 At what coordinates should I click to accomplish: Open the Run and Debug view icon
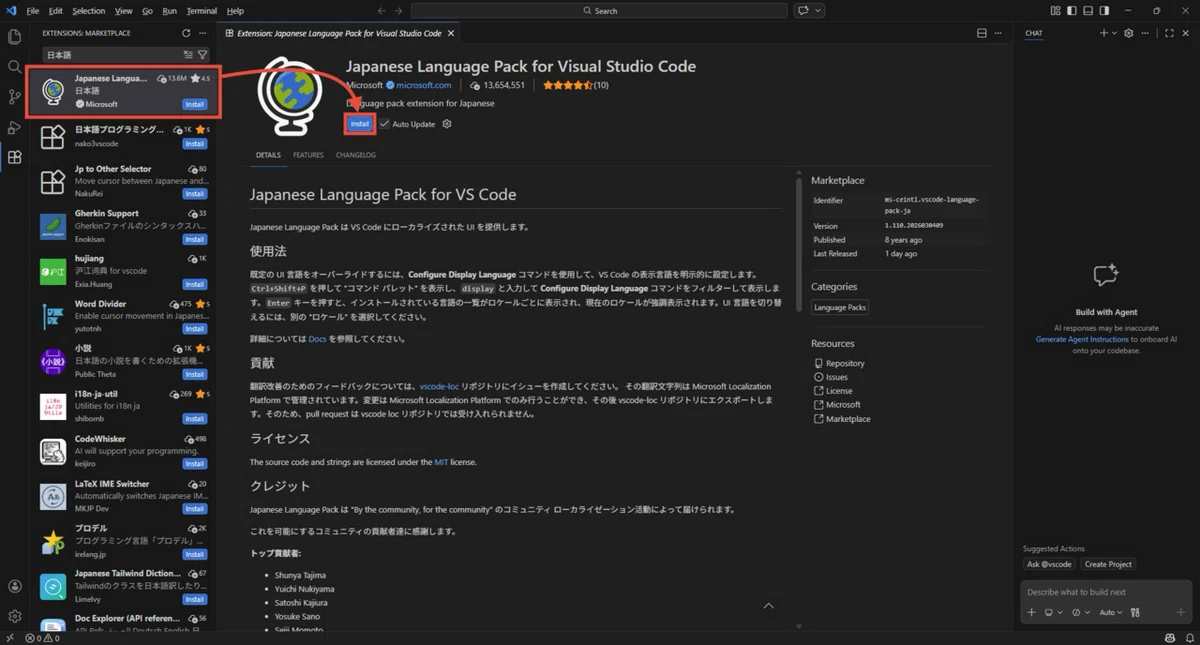tap(14, 127)
